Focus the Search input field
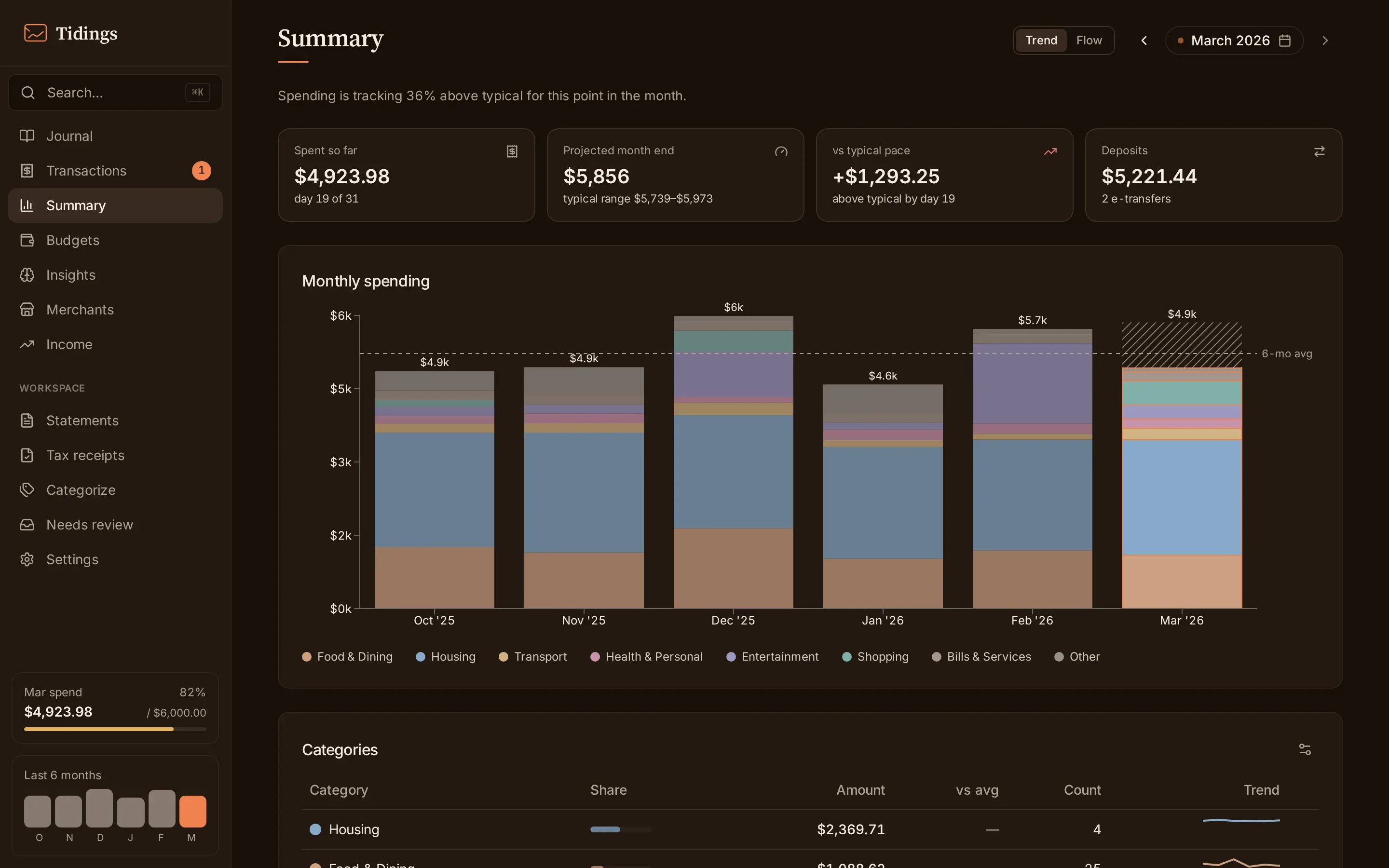 (x=115, y=93)
